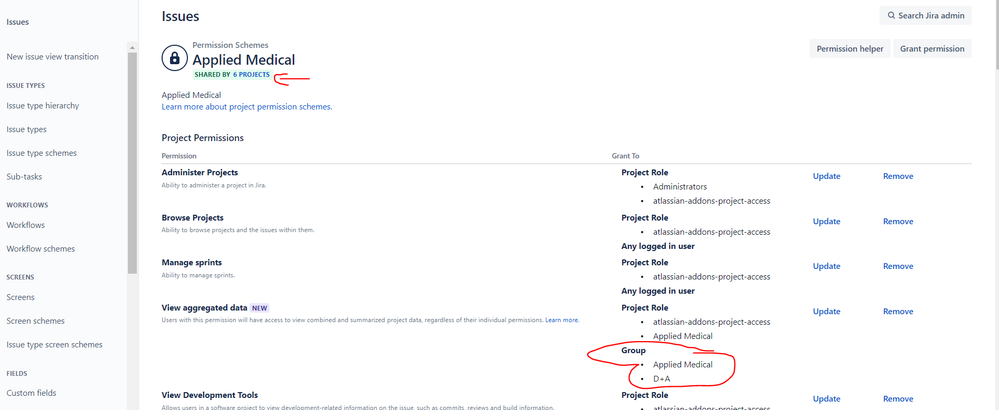This screenshot has height=410, width=999.
Task: Remove the View Development Tools permission
Action: (898, 399)
